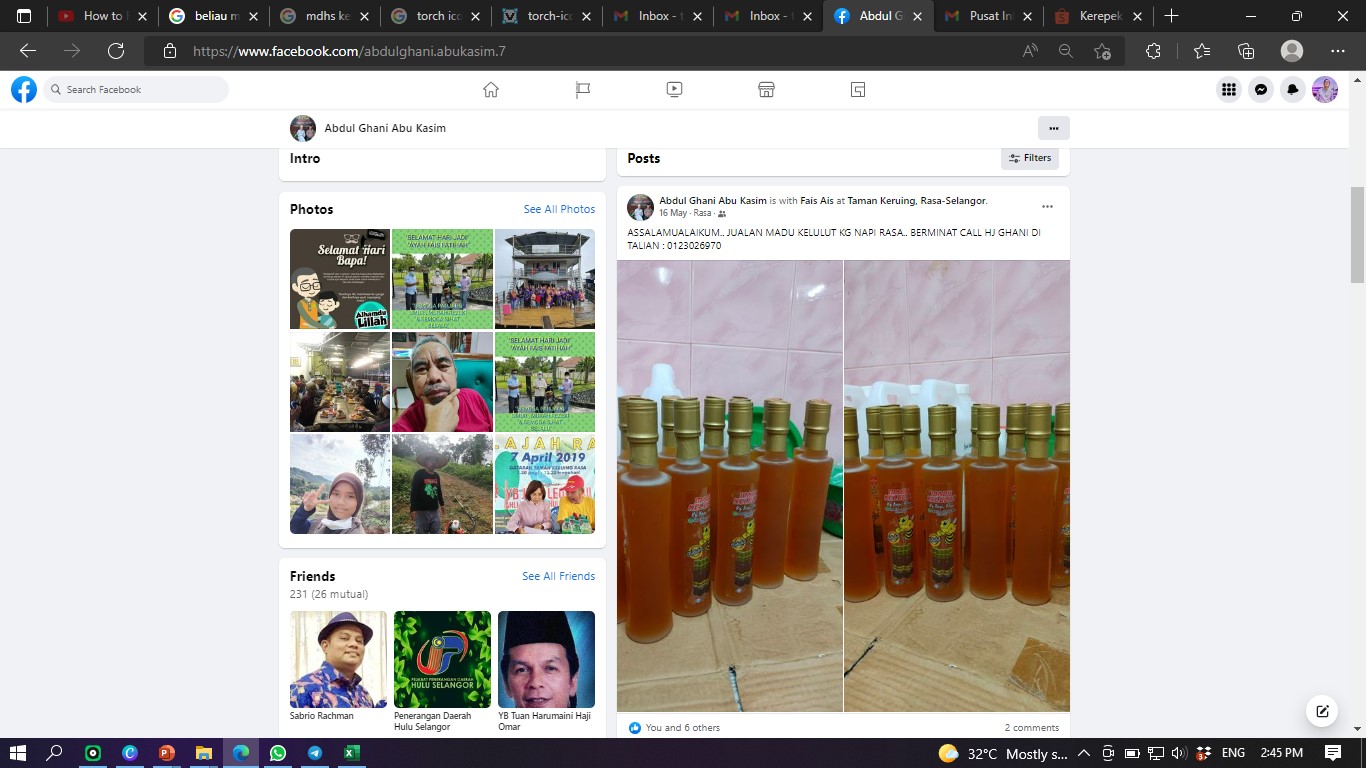The height and width of the screenshot is (768, 1366).
Task: Open the Selamat Hari Bapa photo thumbnail
Action: (x=340, y=279)
